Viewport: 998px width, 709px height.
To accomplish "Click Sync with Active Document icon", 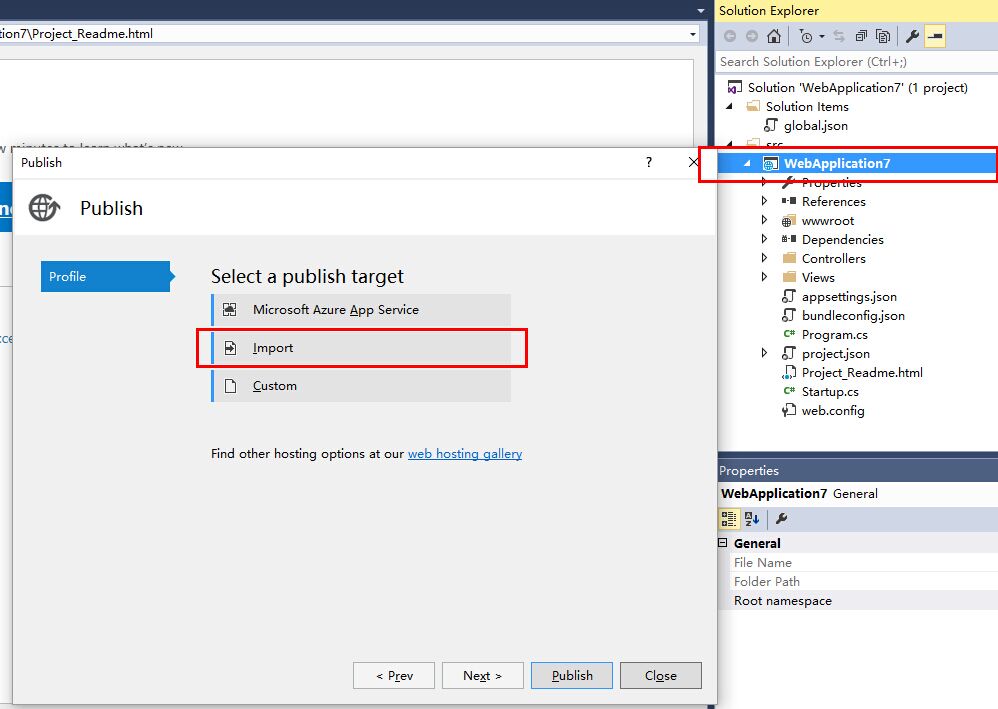I will tap(839, 36).
